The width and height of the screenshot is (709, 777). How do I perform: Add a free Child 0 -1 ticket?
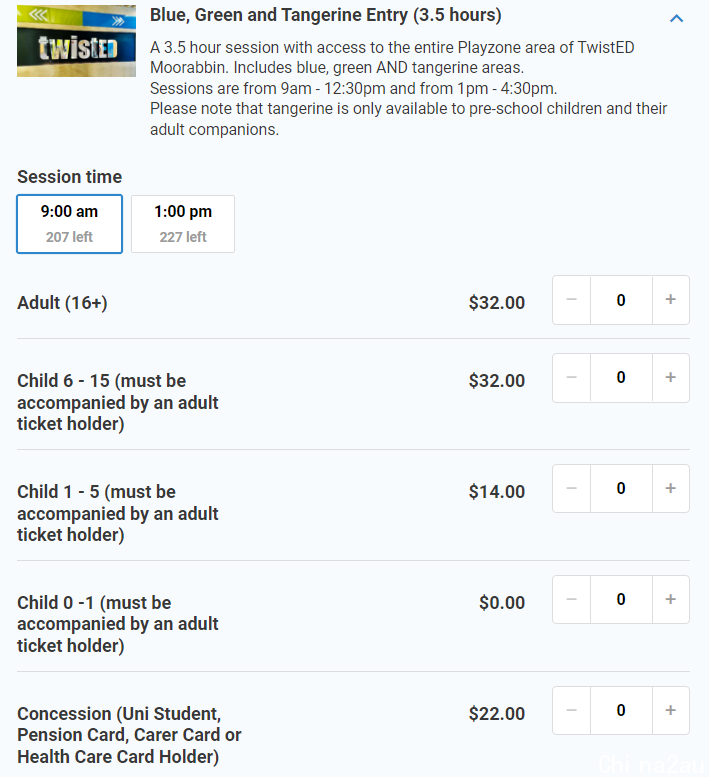[670, 600]
